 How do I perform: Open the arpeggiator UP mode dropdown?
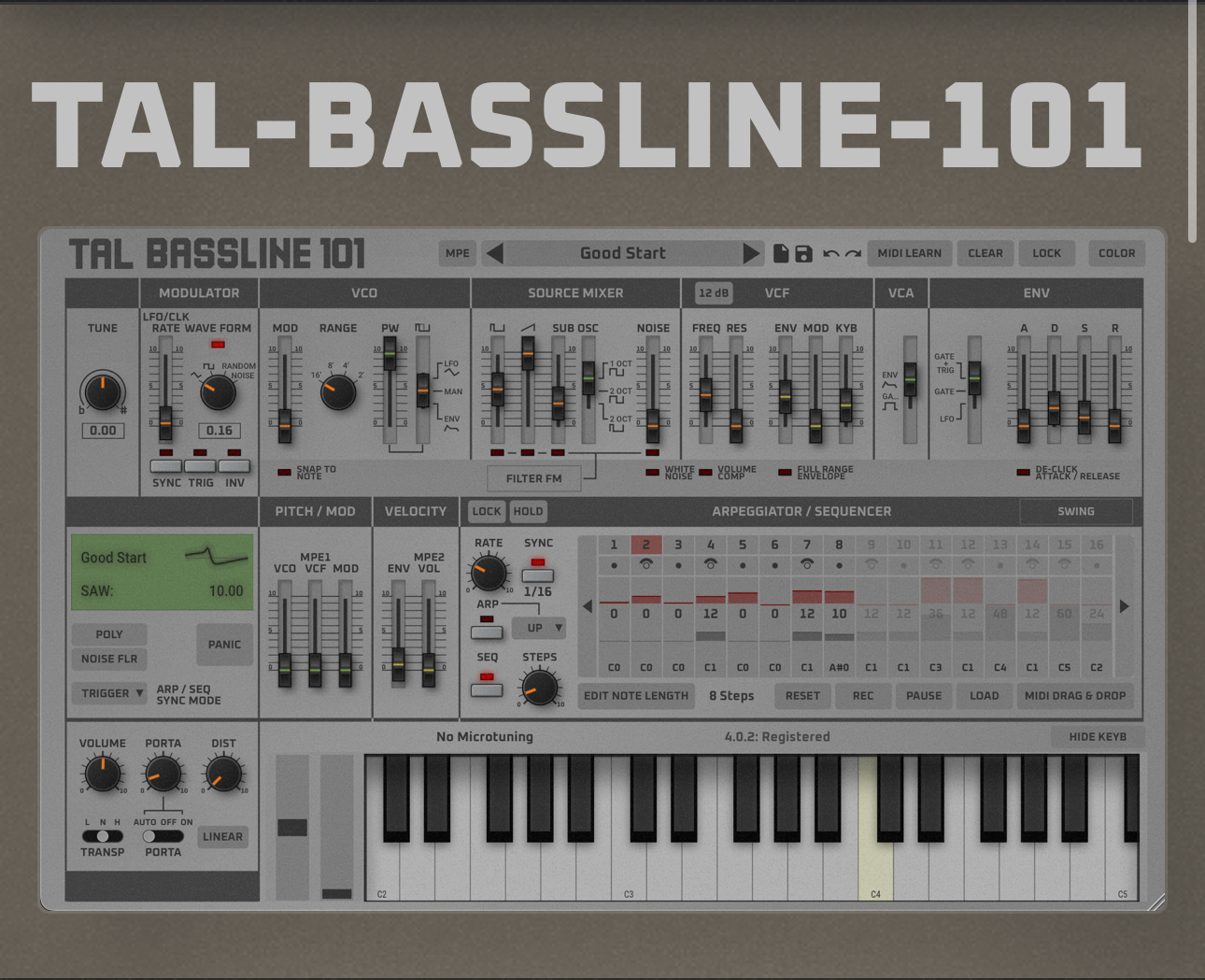539,628
